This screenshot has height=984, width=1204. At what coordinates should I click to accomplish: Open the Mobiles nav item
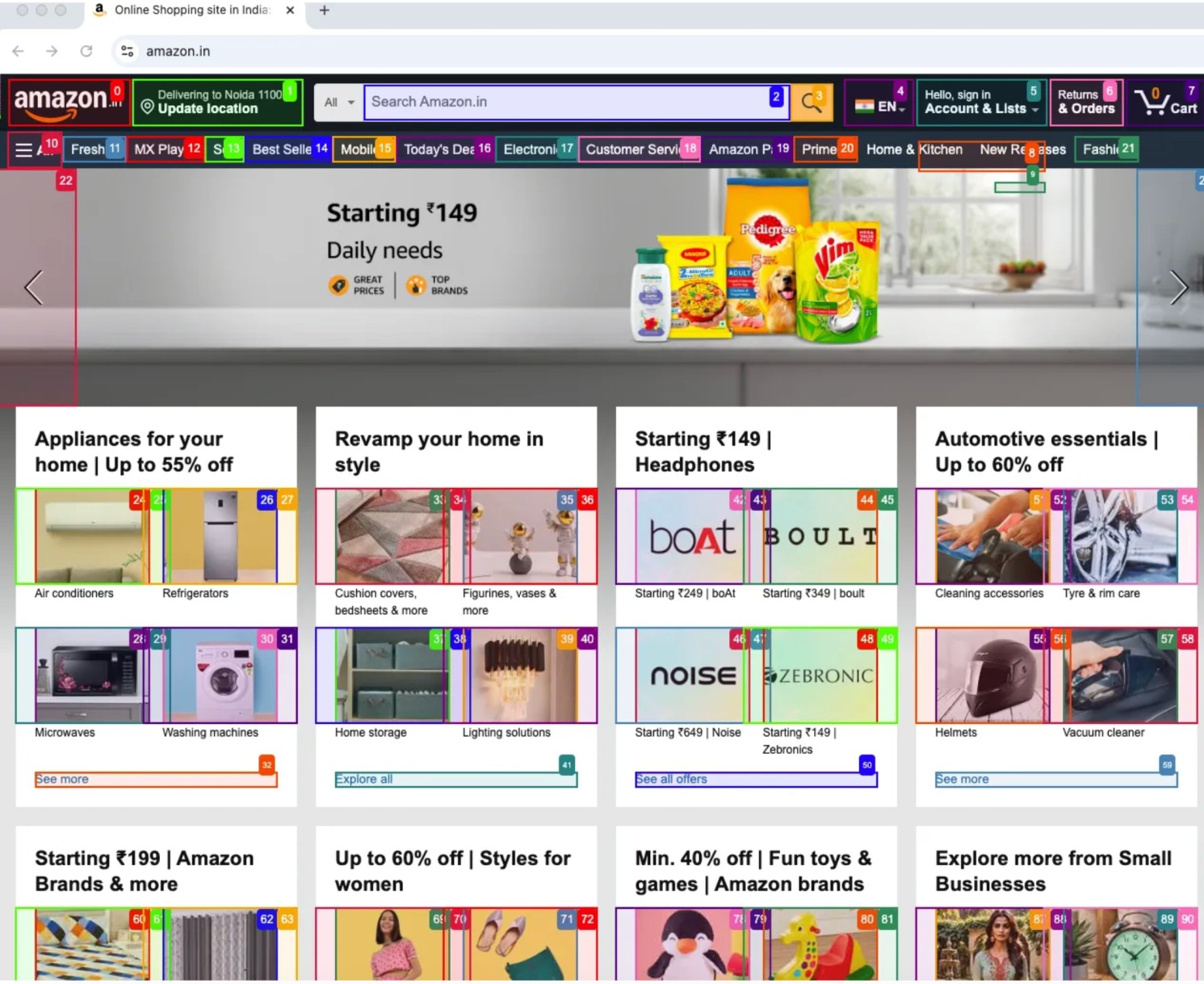pos(364,149)
